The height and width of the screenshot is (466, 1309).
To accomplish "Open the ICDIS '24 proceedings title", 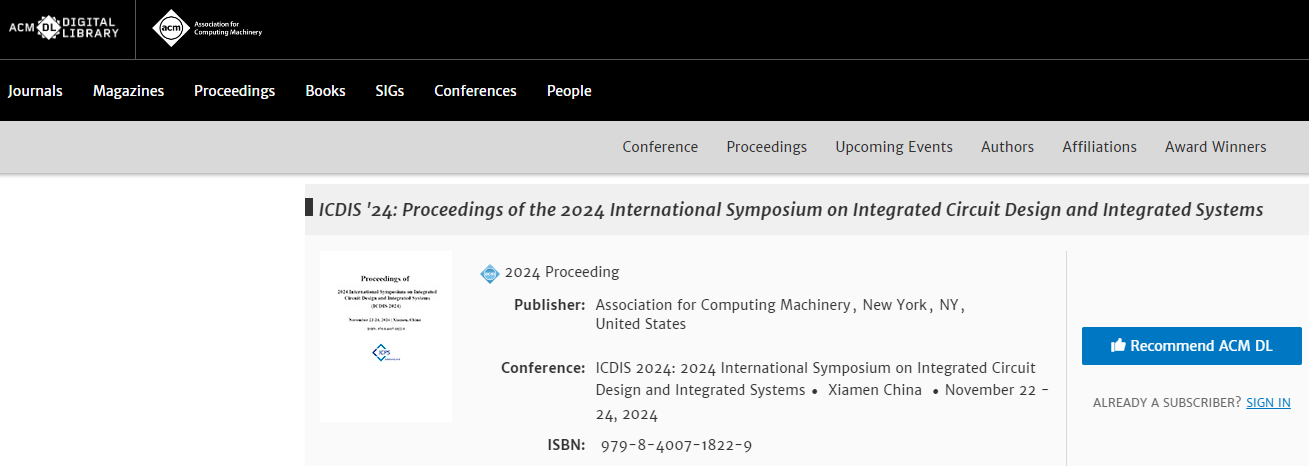I will pyautogui.click(x=791, y=210).
